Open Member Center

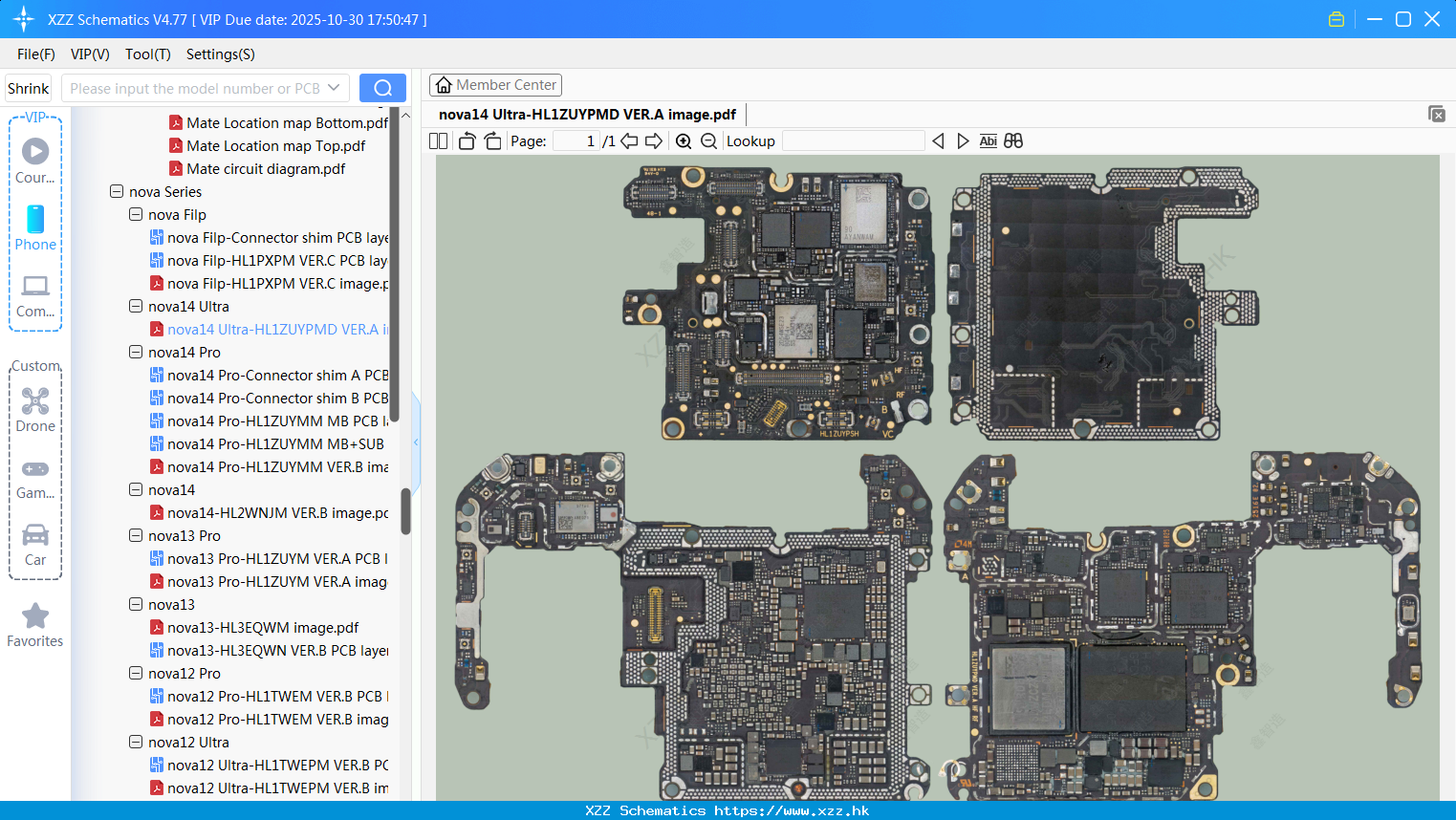point(495,85)
